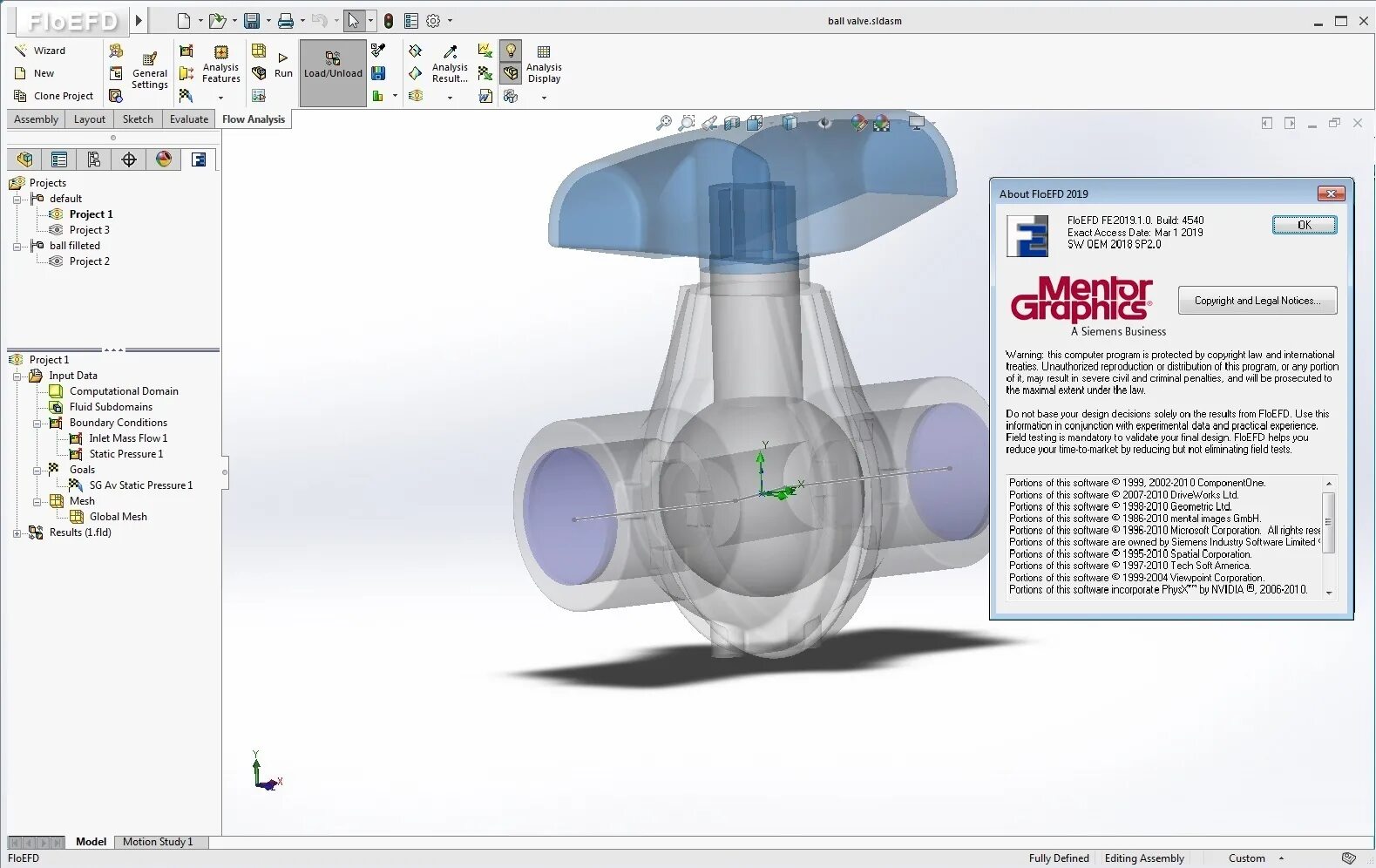Viewport: 1376px width, 868px height.
Task: Collapse the Mesh node
Action: coord(37,501)
